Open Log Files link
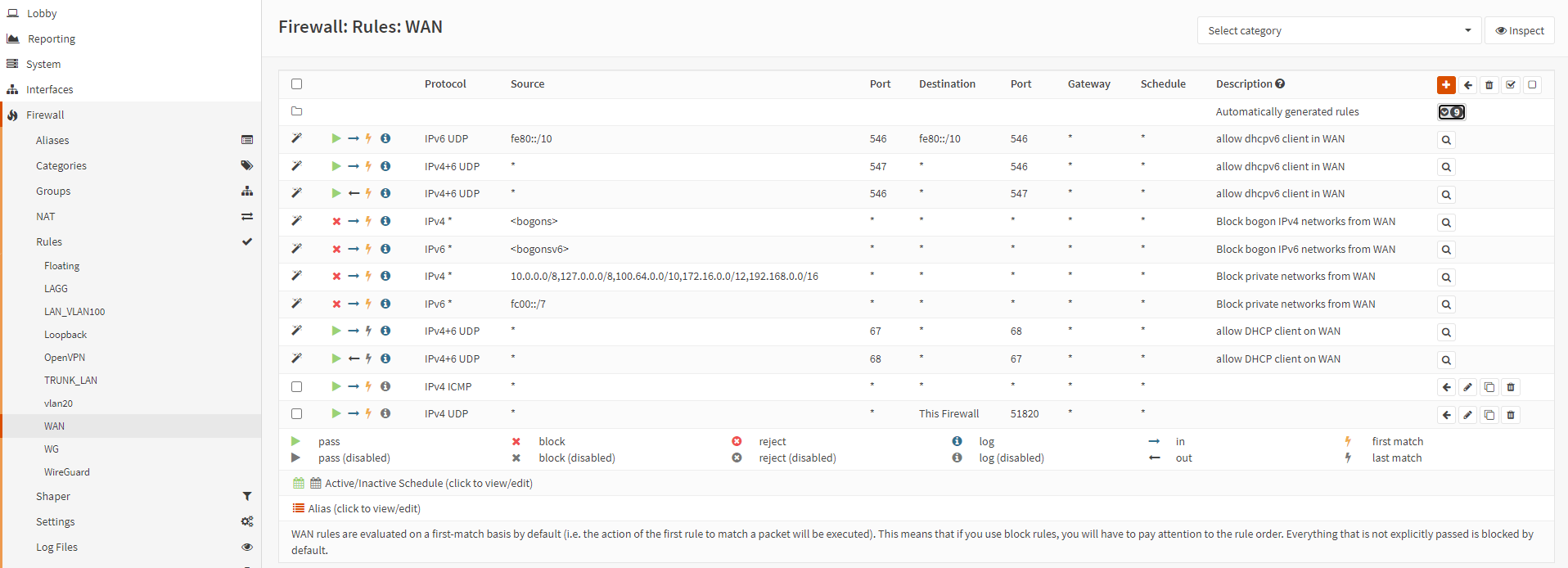The width and height of the screenshot is (1568, 568). 57,547
